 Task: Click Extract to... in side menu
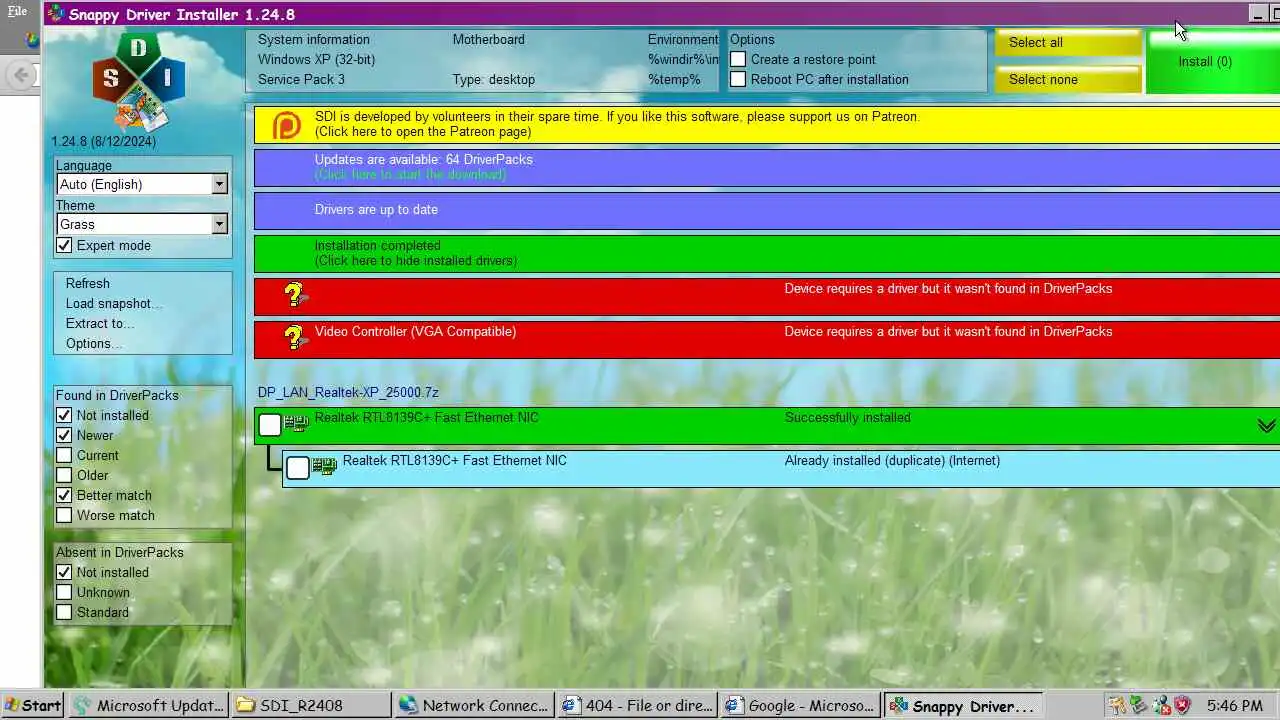(100, 323)
